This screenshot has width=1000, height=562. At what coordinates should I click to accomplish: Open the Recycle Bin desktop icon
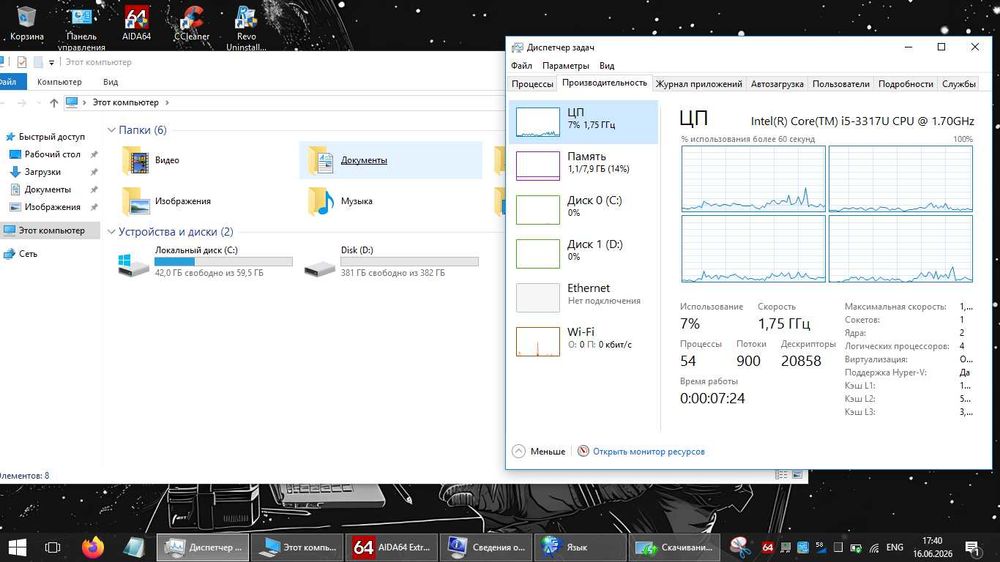26,23
